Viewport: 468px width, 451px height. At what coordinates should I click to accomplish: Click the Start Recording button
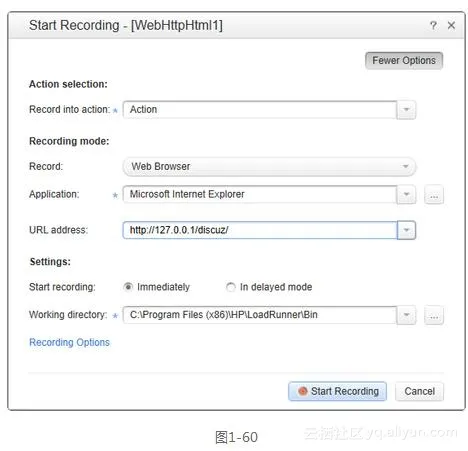(x=337, y=391)
